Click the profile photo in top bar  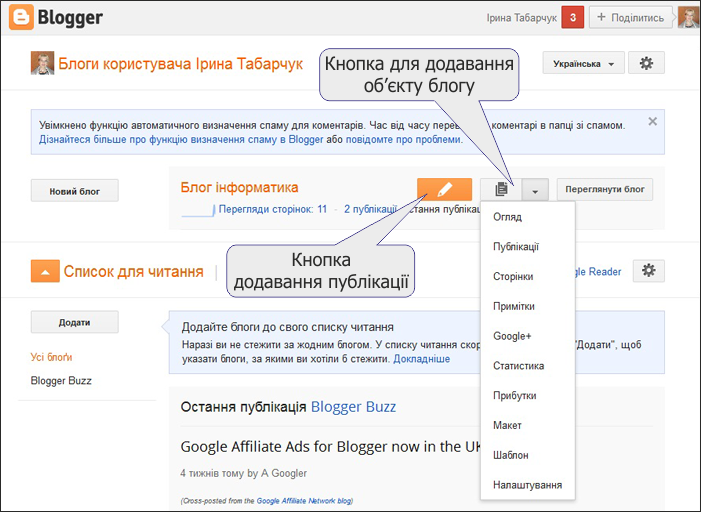(x=689, y=17)
